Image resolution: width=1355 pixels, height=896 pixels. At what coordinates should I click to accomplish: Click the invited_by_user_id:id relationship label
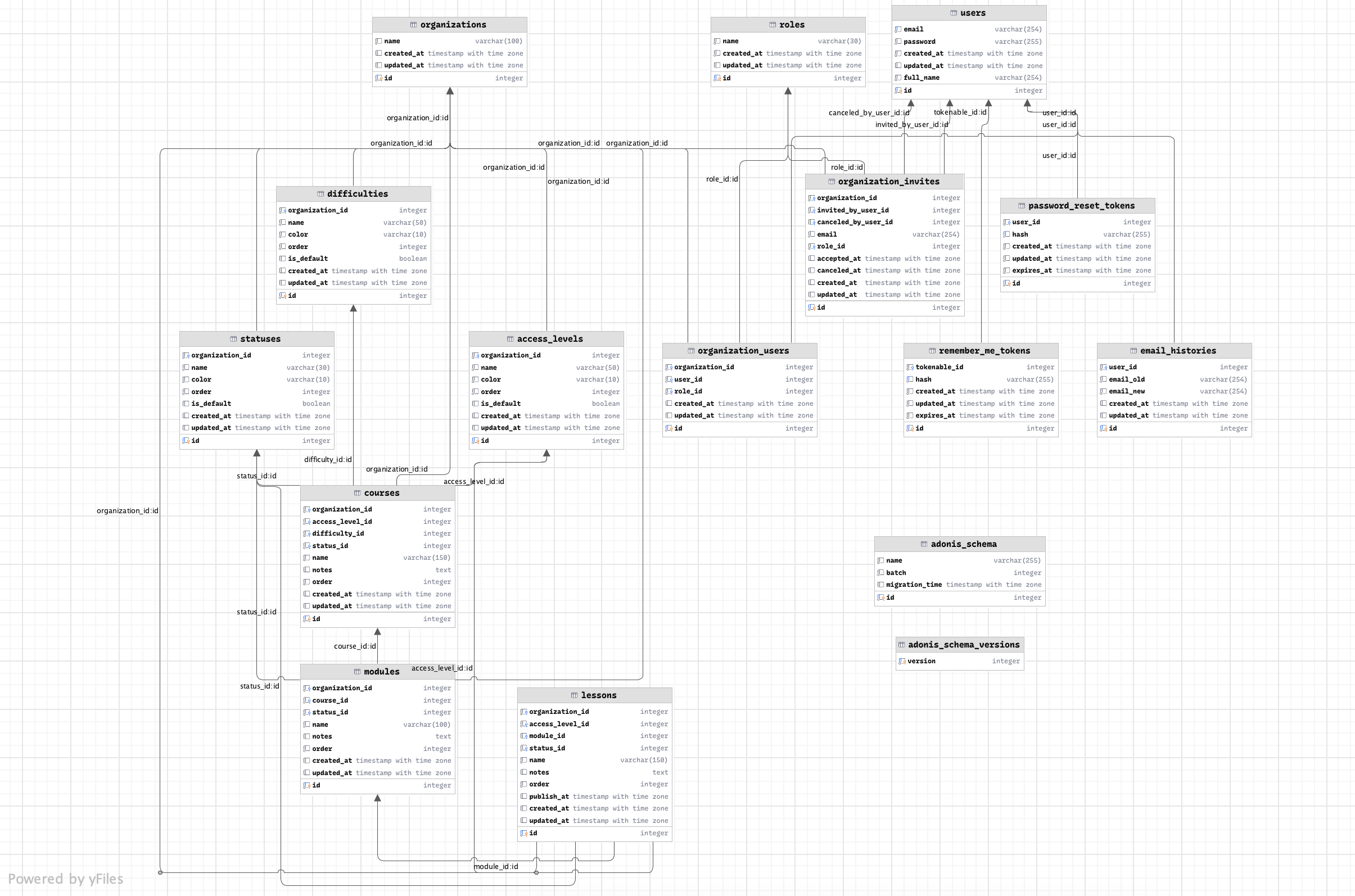[911, 125]
